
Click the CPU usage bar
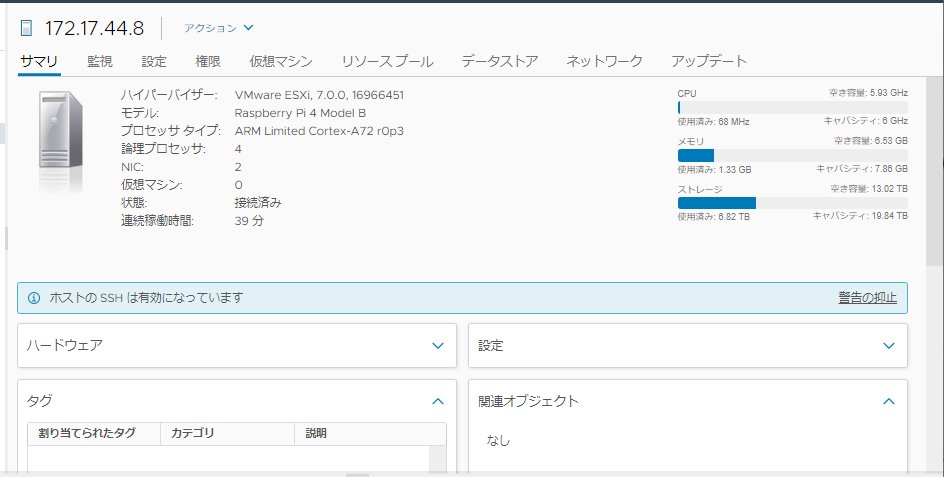coord(792,108)
